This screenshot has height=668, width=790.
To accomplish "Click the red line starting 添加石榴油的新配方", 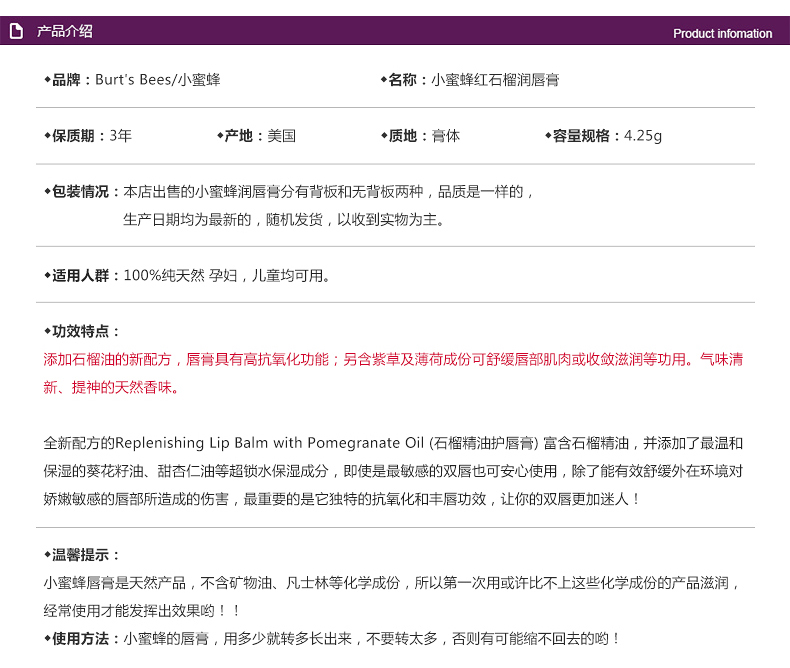I will [393, 359].
